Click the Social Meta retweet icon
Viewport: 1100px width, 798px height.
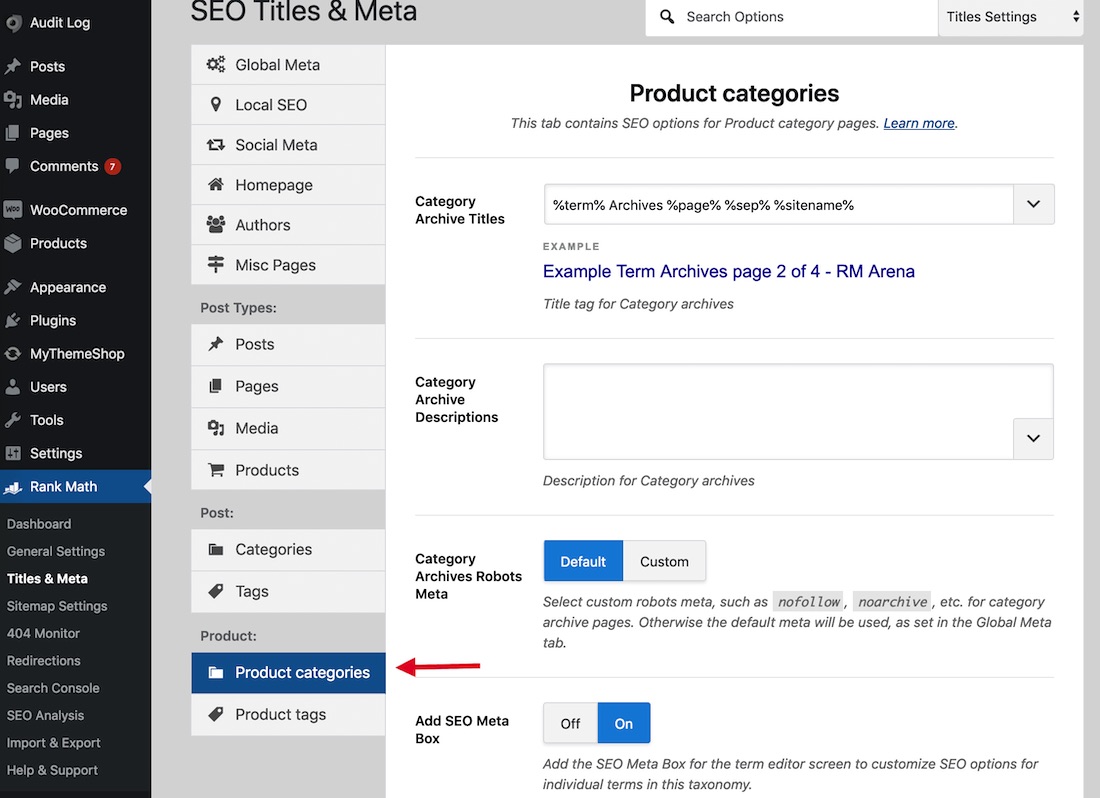216,145
